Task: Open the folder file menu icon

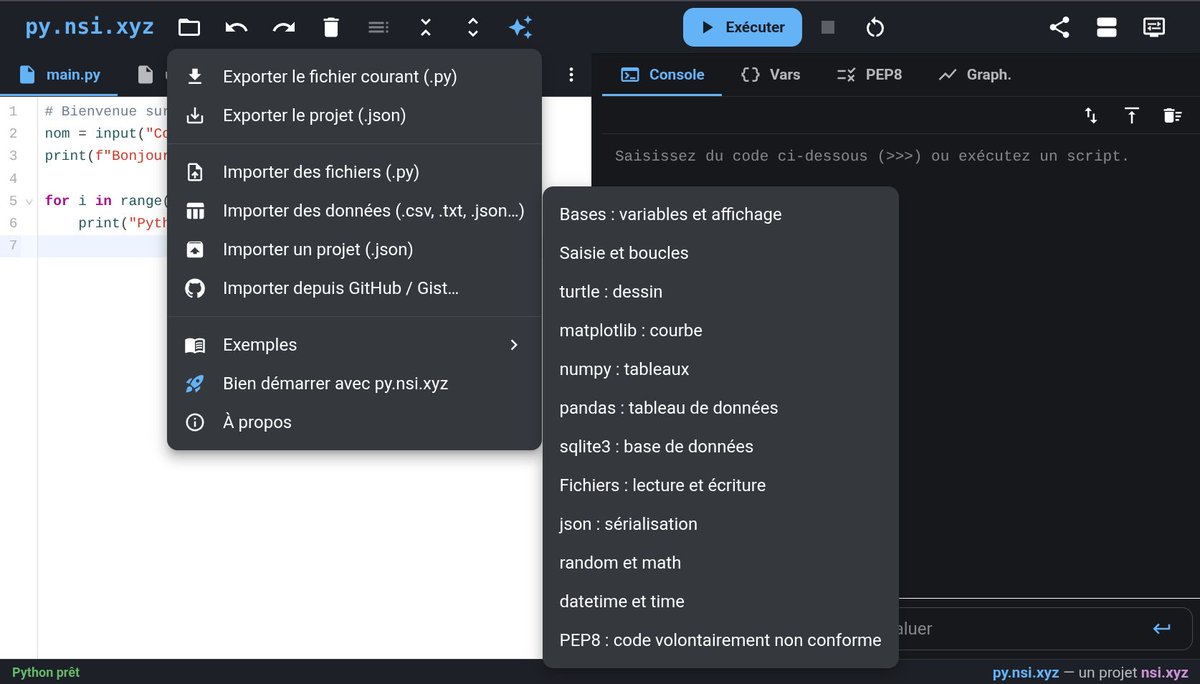Action: pos(189,28)
